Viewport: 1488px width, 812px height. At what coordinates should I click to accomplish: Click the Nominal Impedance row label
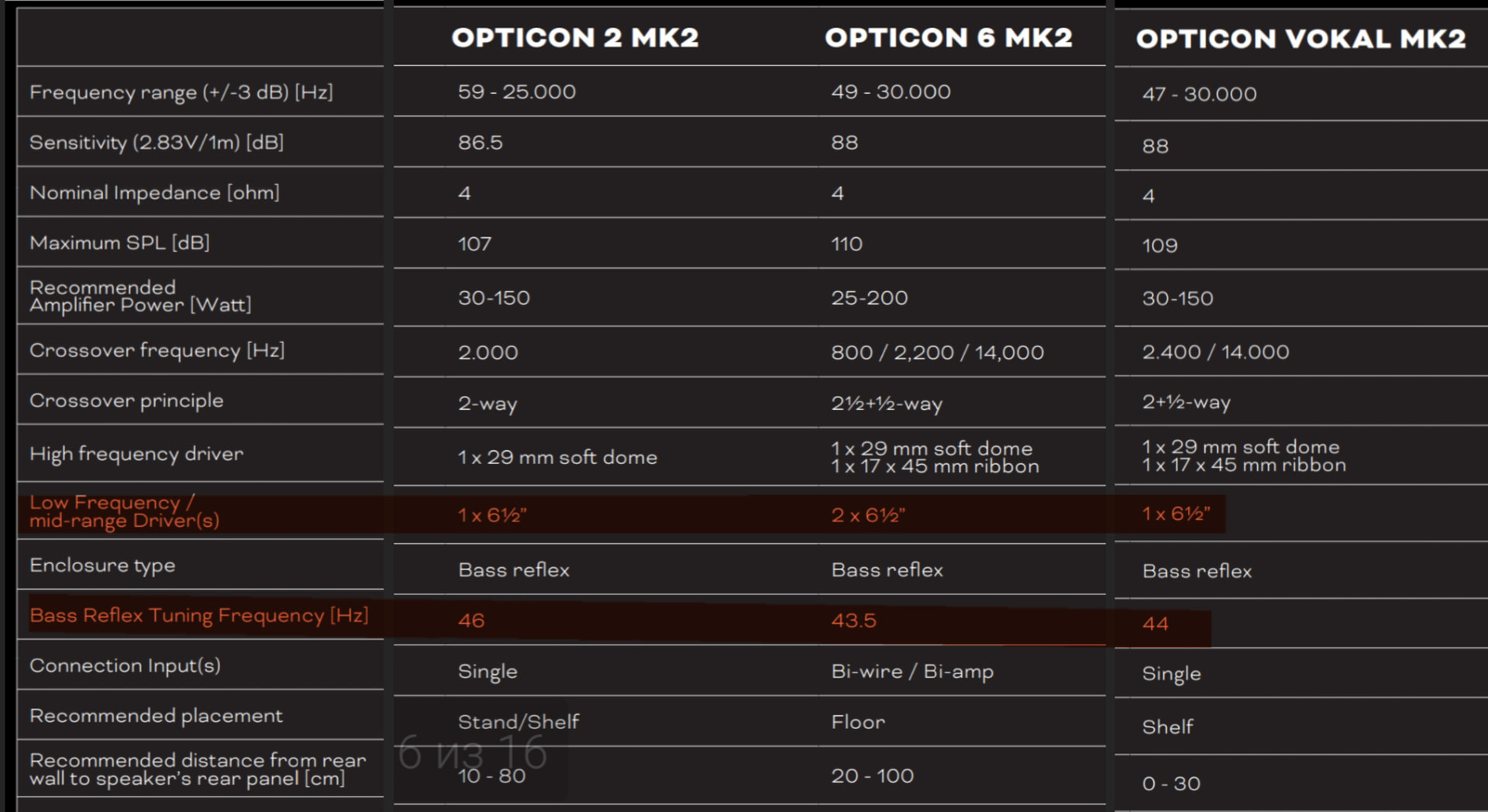tap(154, 193)
